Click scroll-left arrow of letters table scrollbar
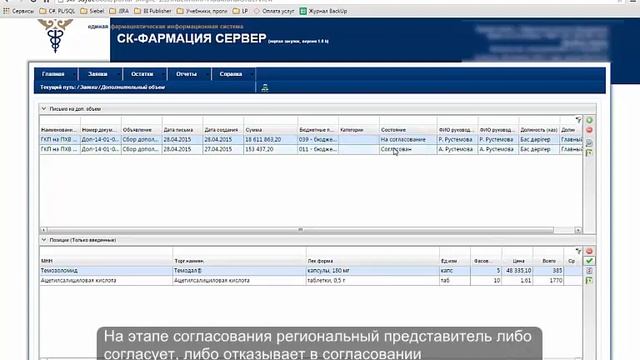The height and width of the screenshot is (360, 640). tap(44, 230)
